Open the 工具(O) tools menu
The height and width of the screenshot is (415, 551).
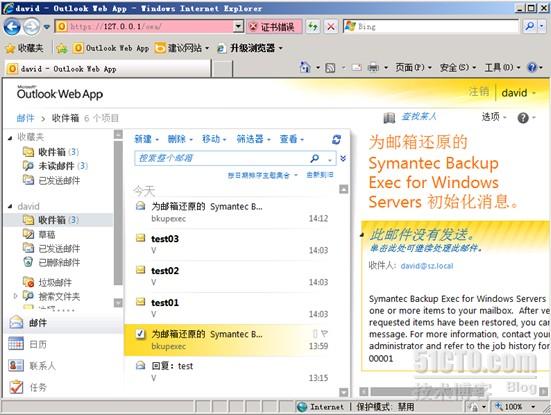point(503,67)
